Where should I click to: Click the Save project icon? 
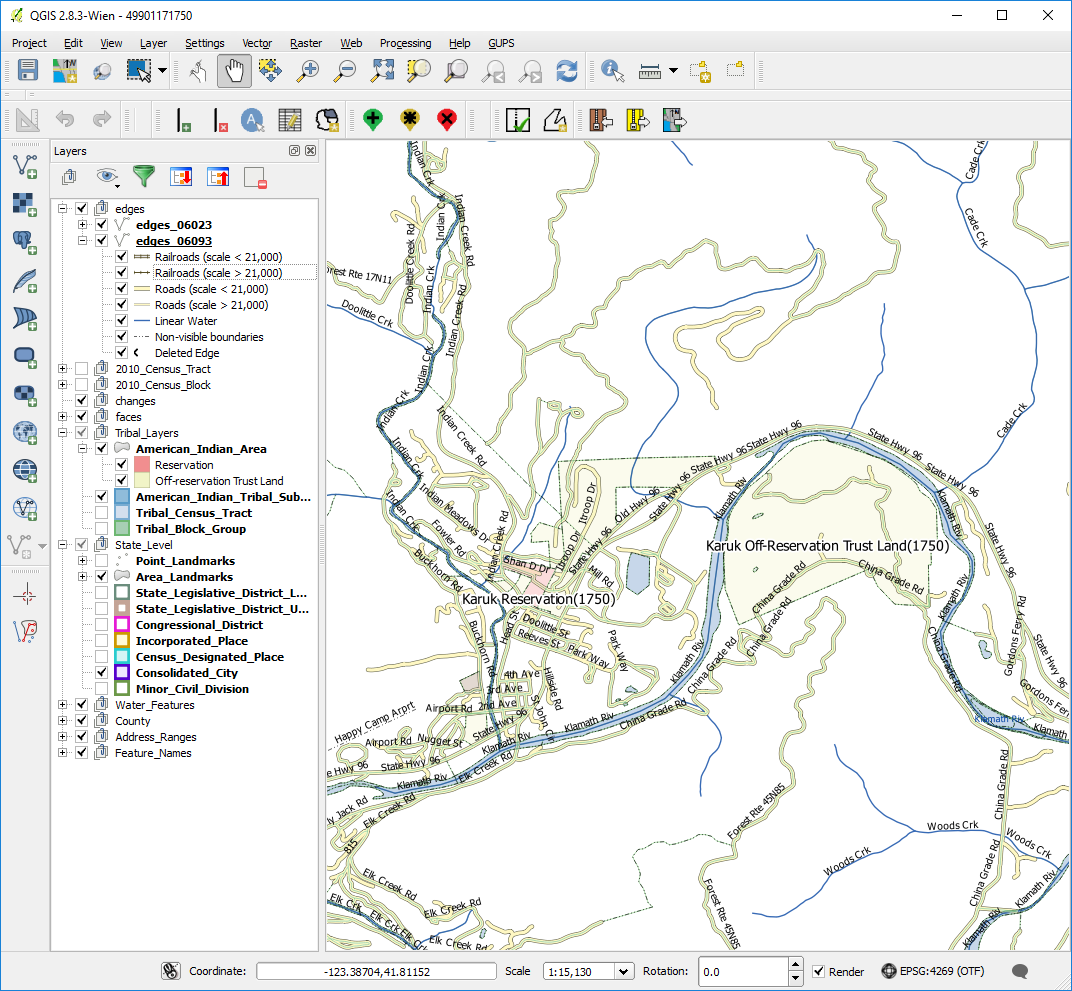pyautogui.click(x=28, y=71)
